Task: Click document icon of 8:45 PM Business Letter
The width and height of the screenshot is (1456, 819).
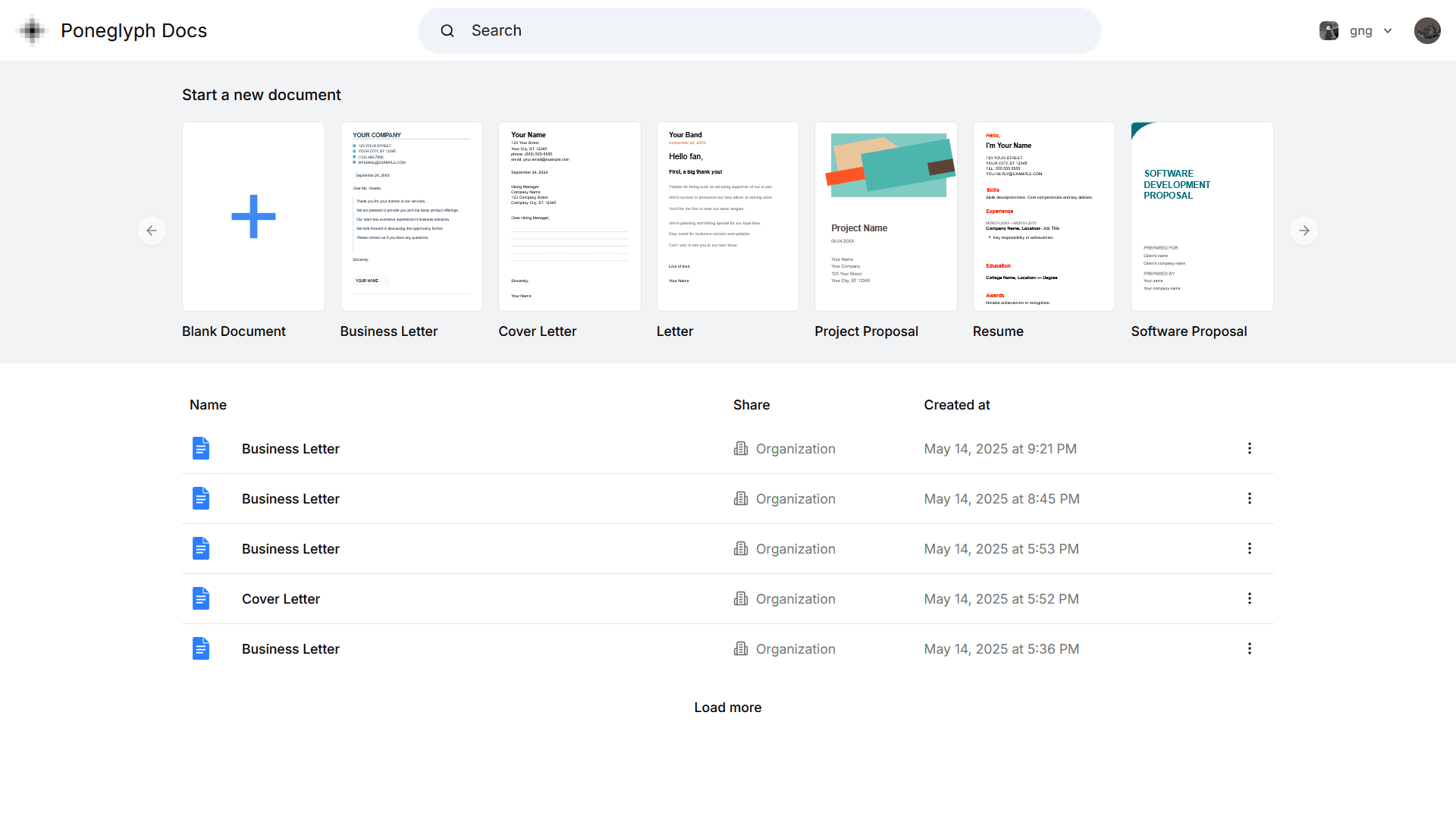Action: point(201,498)
